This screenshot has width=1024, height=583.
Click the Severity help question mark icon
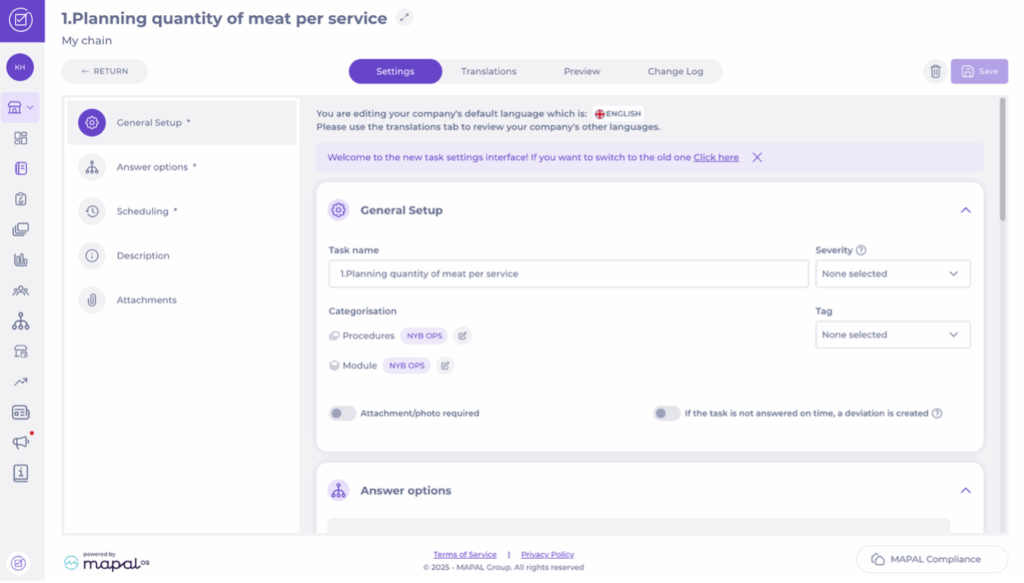pyautogui.click(x=861, y=251)
